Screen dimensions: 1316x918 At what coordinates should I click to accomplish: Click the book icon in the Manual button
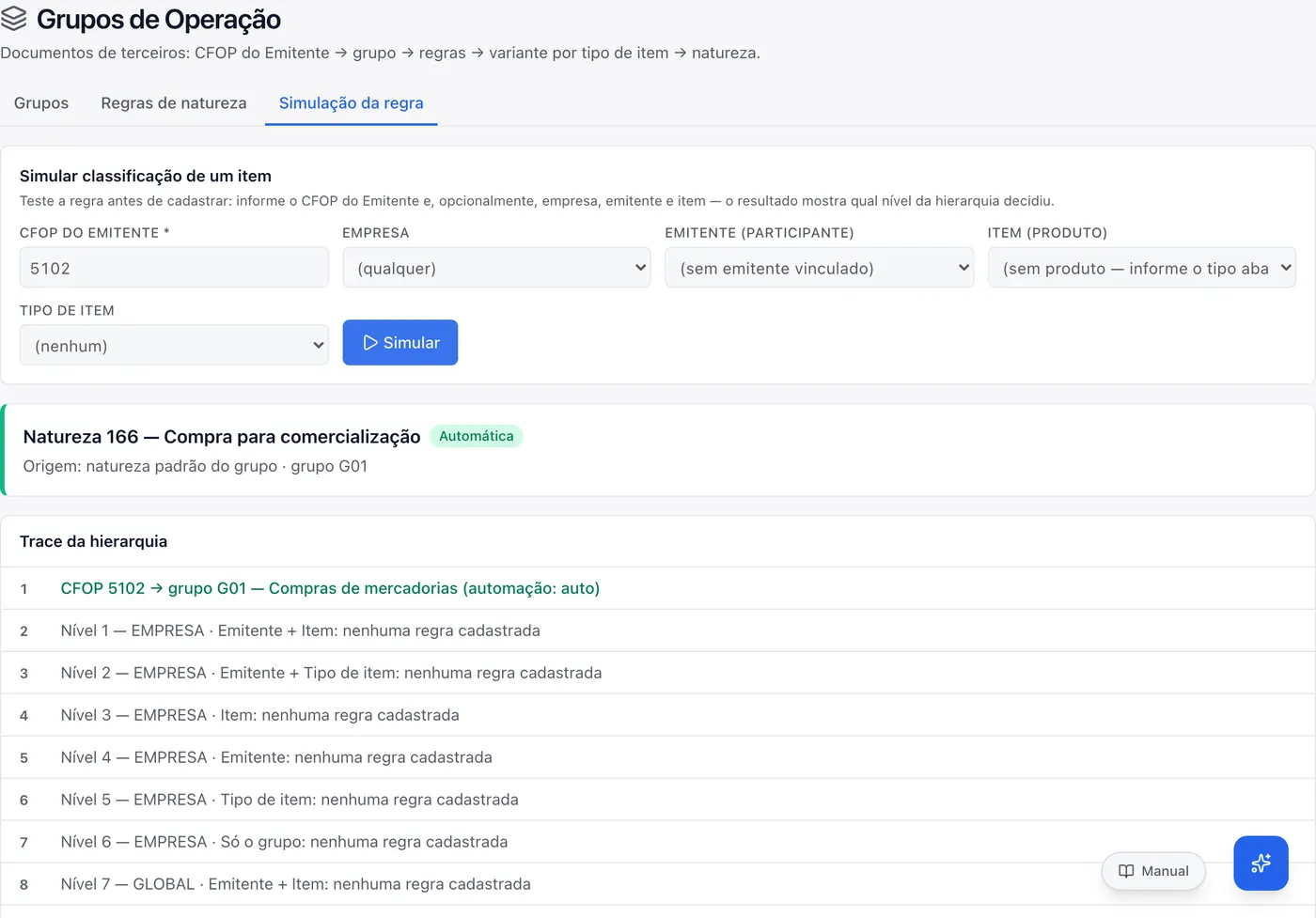[1126, 871]
